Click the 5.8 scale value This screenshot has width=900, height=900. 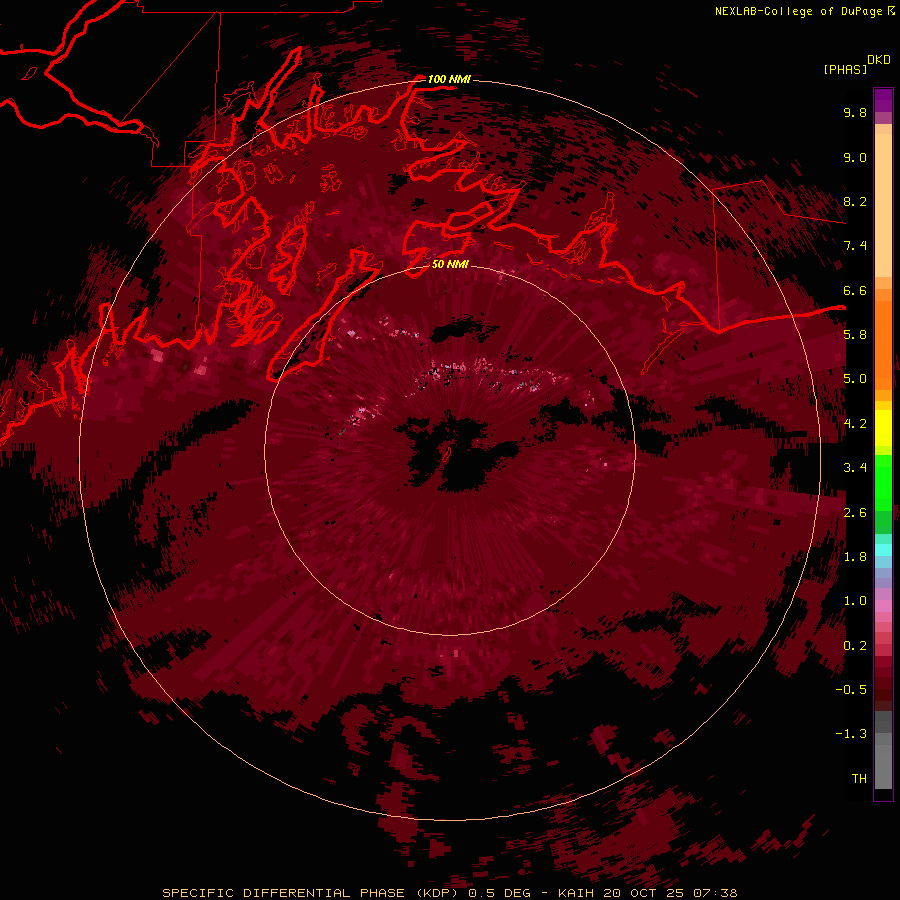point(855,334)
